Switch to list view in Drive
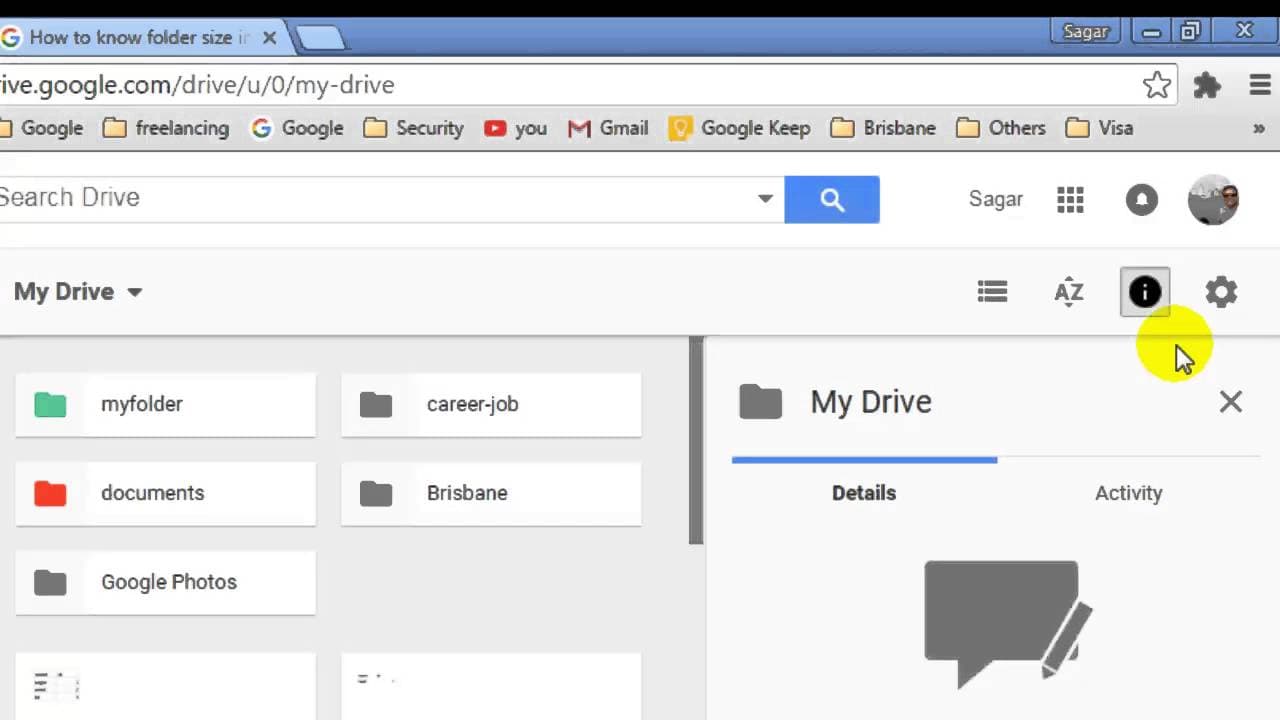Image resolution: width=1280 pixels, height=720 pixels. (x=992, y=292)
